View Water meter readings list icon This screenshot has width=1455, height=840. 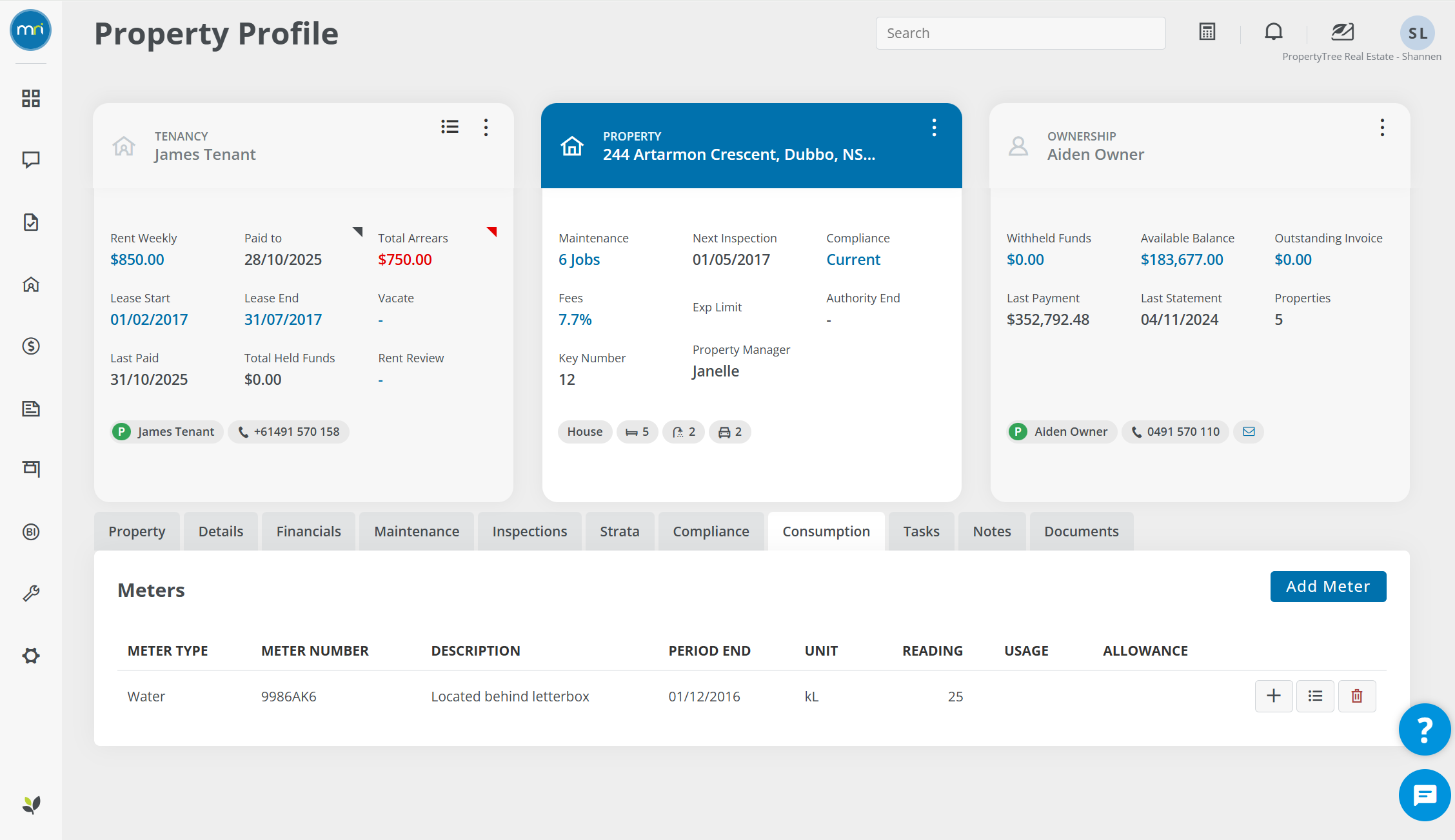click(1315, 696)
